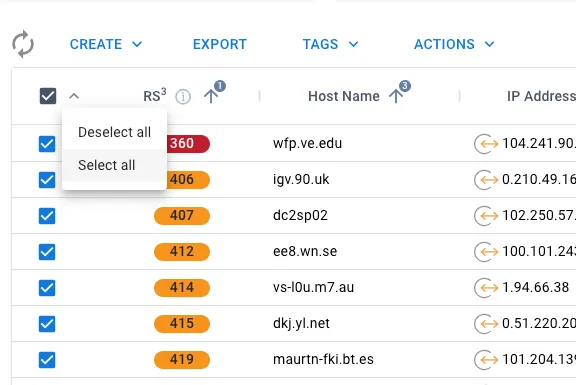The image size is (576, 385).
Task: Click the Host Name column header
Action: pyautogui.click(x=343, y=96)
